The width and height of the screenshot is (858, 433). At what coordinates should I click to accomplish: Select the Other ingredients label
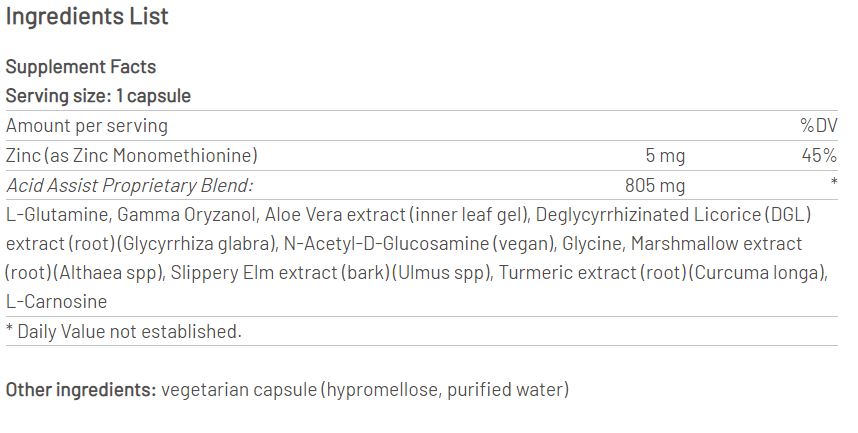[80, 389]
